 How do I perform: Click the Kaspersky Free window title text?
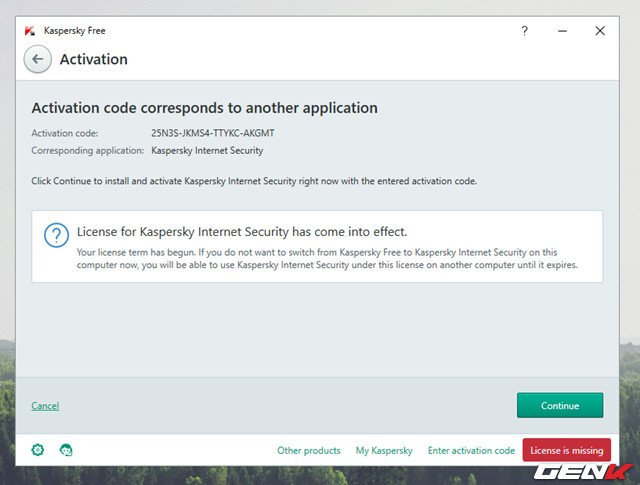(x=75, y=31)
